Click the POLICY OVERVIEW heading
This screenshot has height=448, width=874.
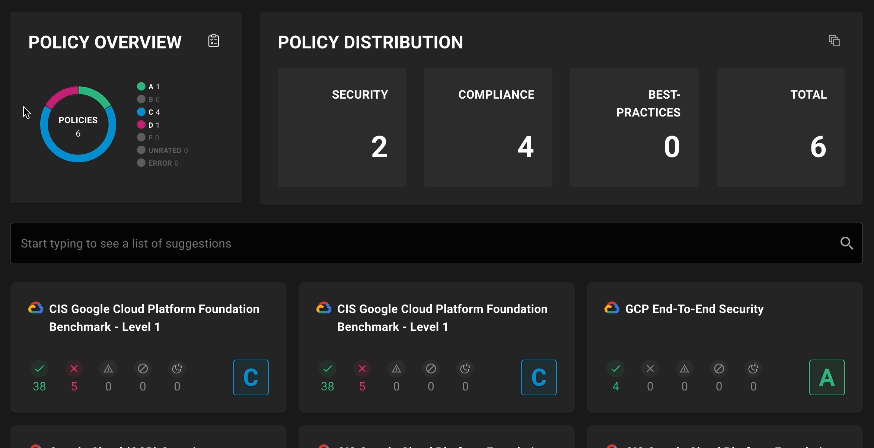click(105, 42)
